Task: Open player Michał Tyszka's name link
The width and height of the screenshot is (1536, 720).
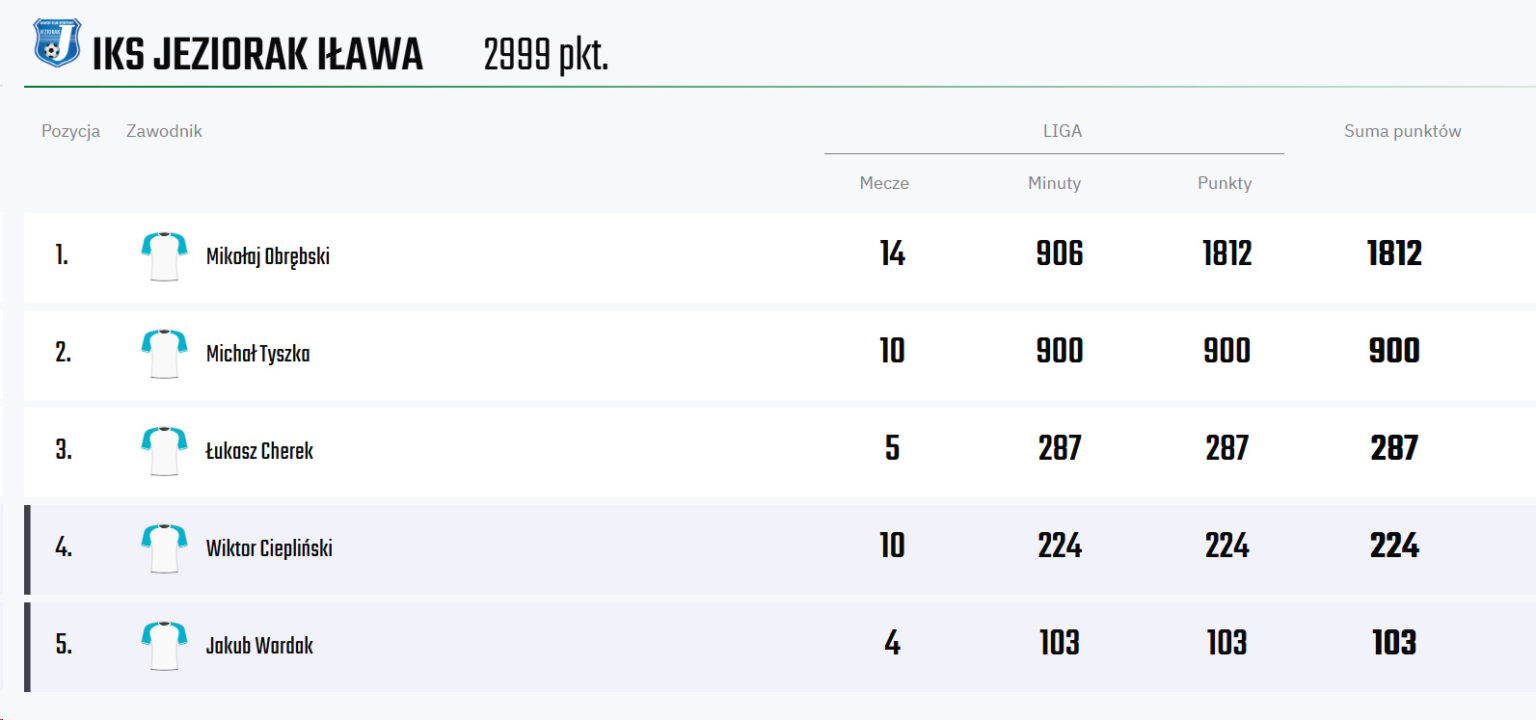Action: pyautogui.click(x=257, y=354)
